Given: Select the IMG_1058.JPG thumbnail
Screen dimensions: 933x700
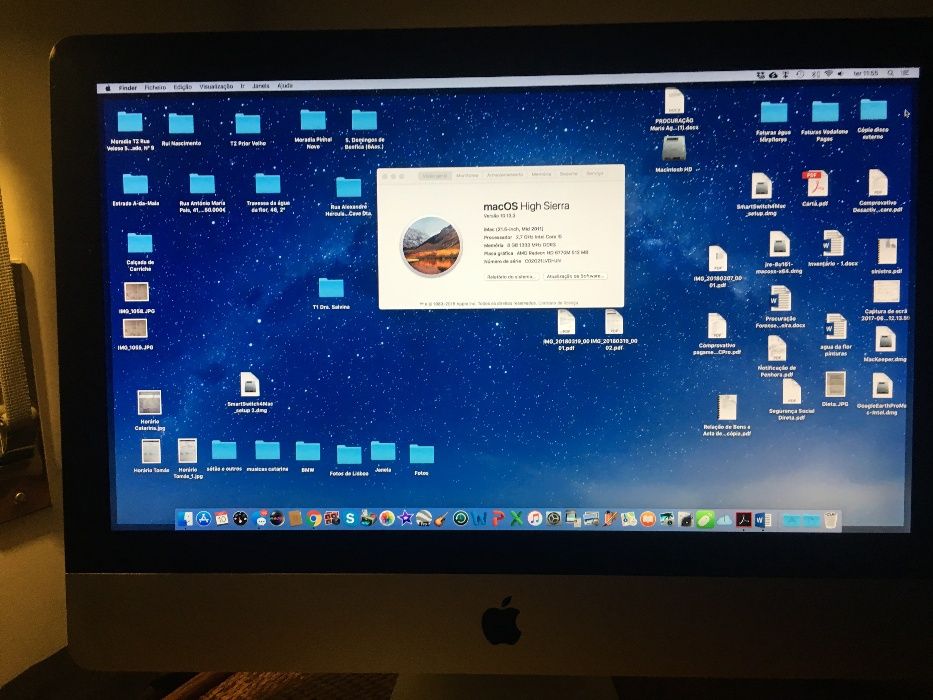Looking at the screenshot, I should tap(136, 298).
